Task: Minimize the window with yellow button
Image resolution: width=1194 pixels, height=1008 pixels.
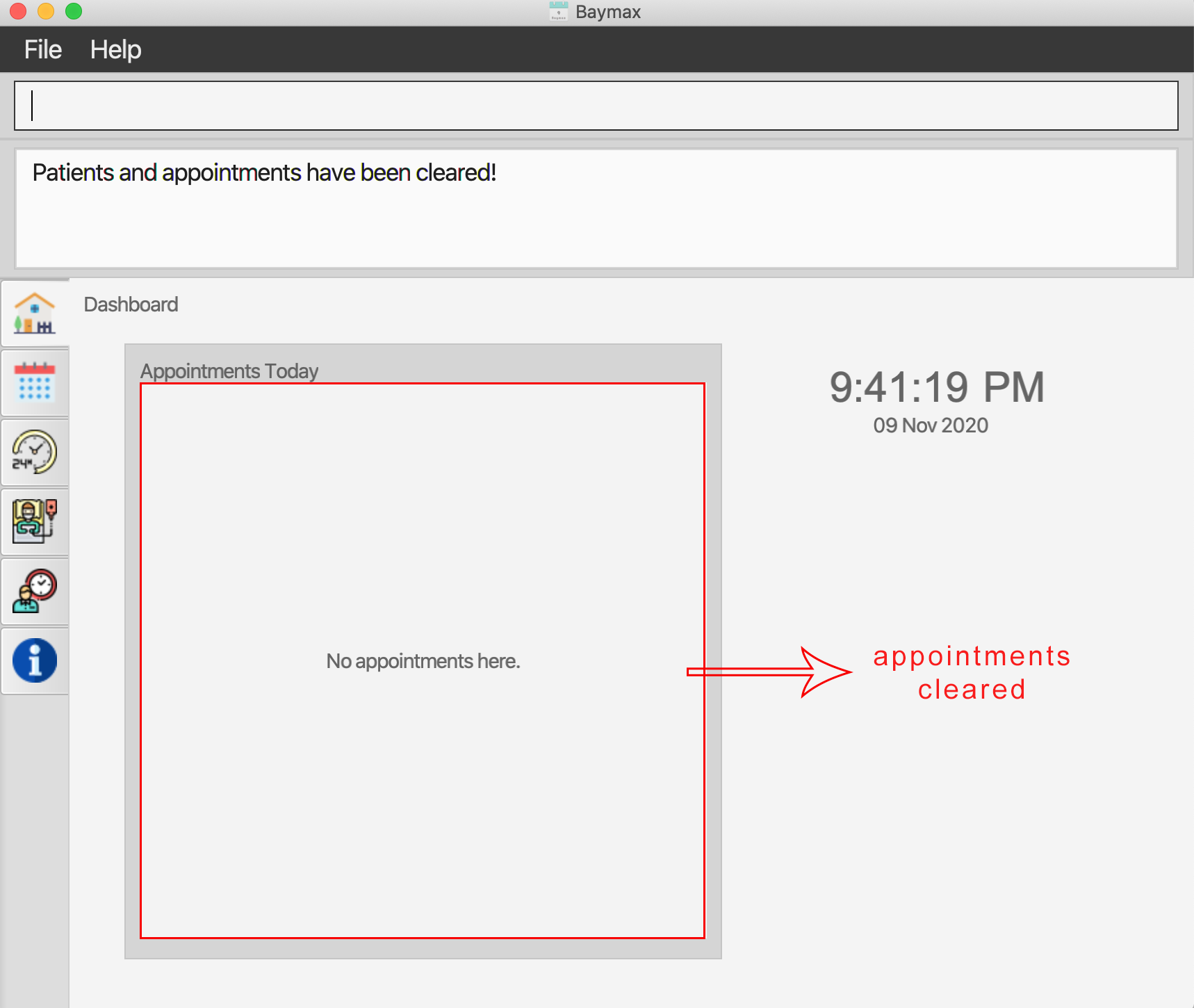Action: pyautogui.click(x=46, y=11)
